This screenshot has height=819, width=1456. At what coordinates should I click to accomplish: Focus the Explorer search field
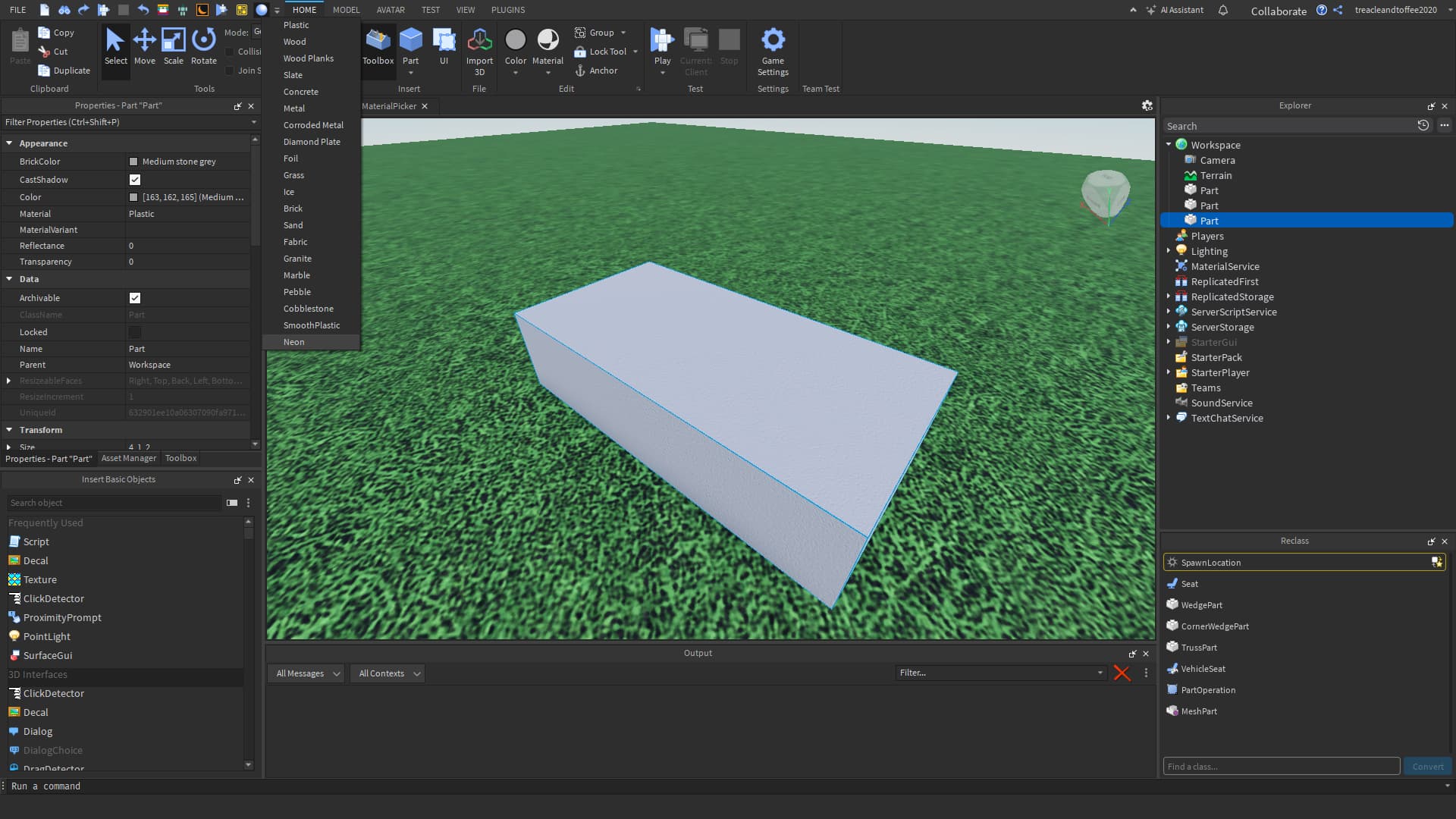pos(1289,126)
